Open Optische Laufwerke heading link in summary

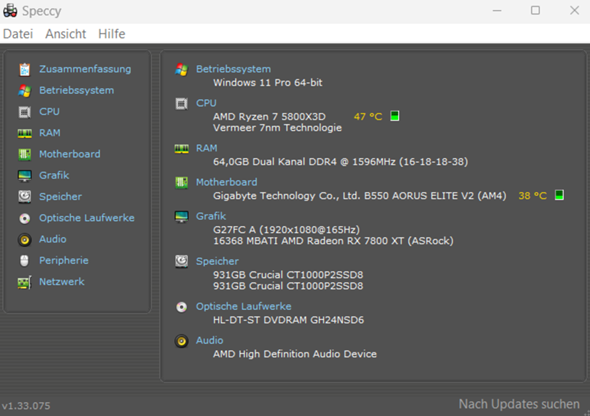[243, 307]
